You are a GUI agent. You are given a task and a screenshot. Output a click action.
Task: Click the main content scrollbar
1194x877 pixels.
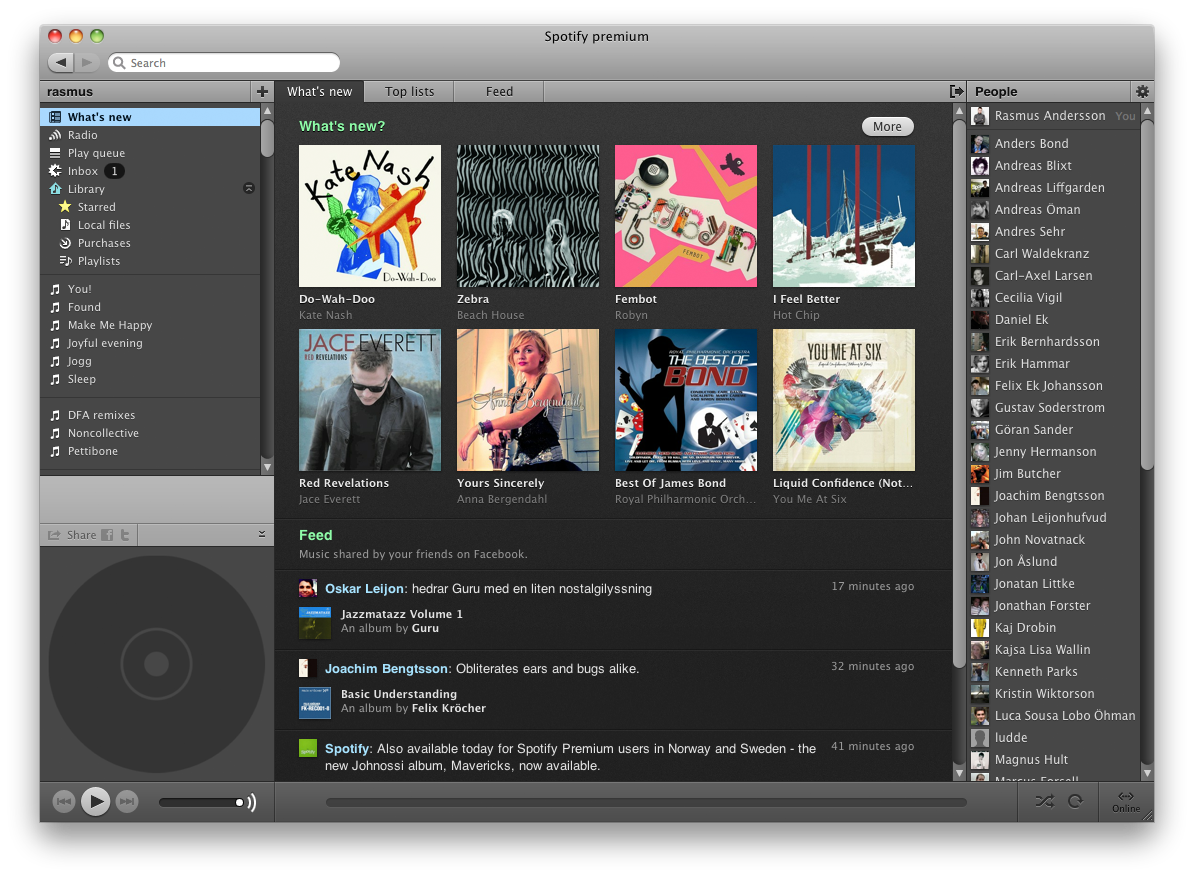point(959,392)
